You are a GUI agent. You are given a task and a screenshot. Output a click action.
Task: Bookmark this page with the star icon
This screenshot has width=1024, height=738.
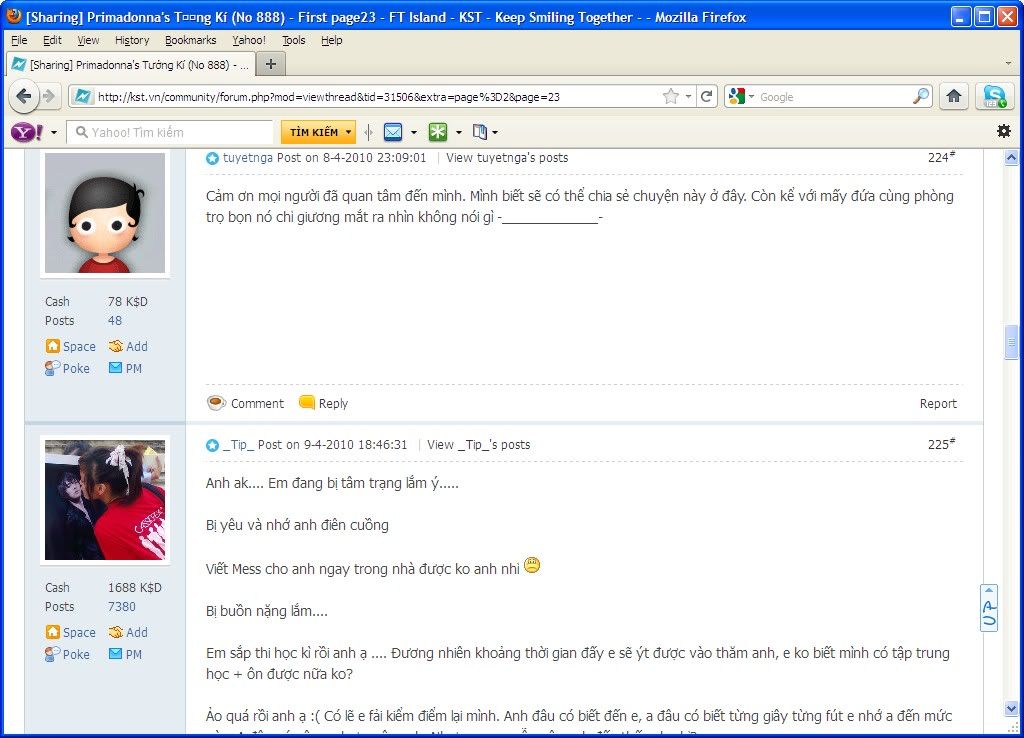[671, 97]
